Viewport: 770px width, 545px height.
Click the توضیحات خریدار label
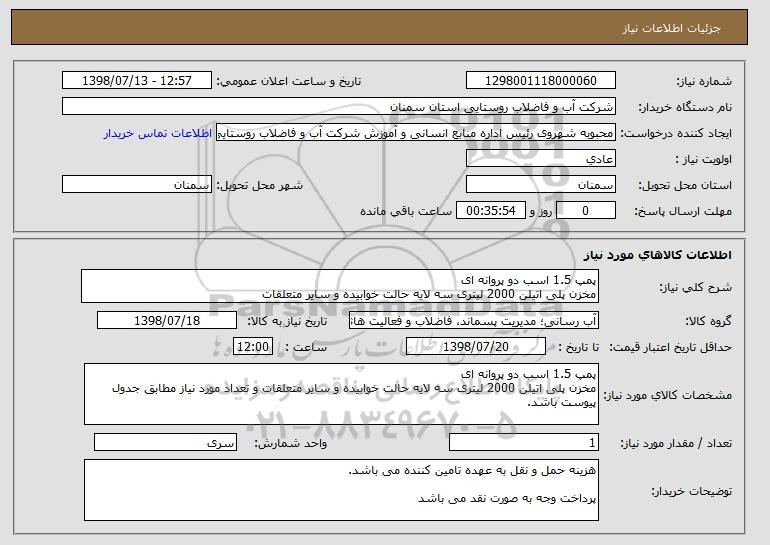(692, 491)
